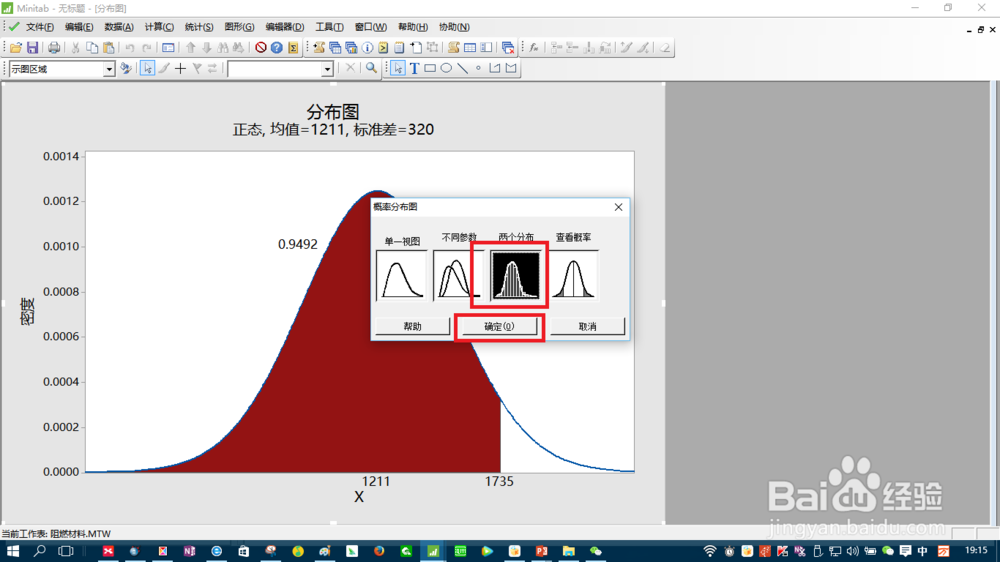Viewport: 1000px width, 562px height.
Task: Select the Text tool T icon
Action: coord(414,68)
